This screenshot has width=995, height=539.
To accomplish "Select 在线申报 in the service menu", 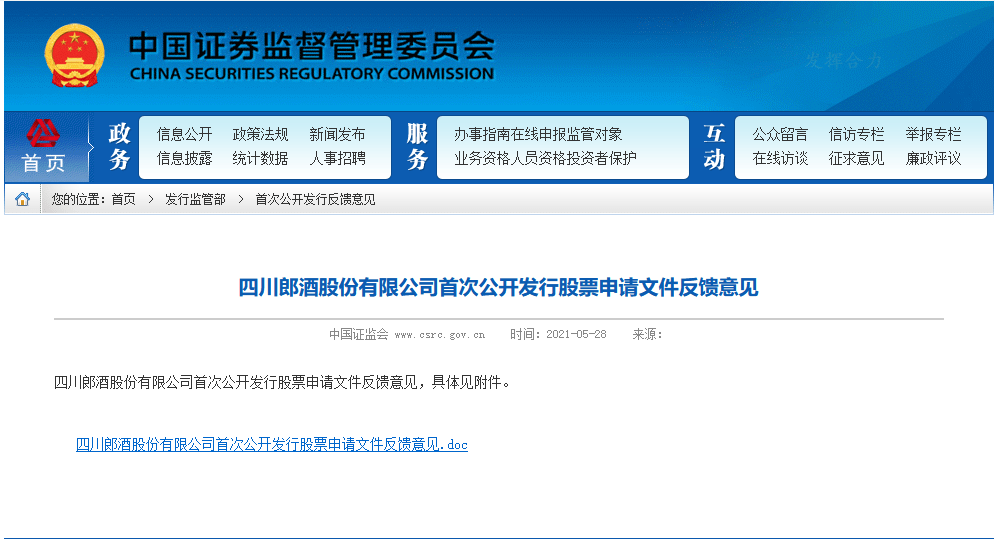I will 538,135.
